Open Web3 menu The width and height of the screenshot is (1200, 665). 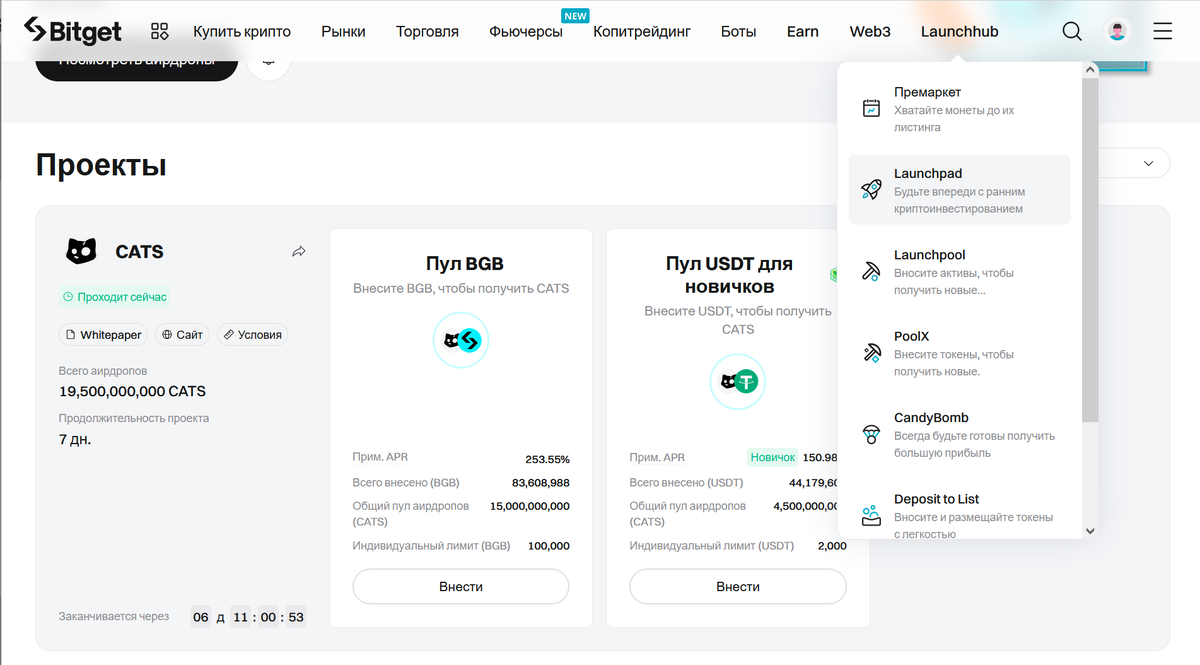(x=870, y=31)
